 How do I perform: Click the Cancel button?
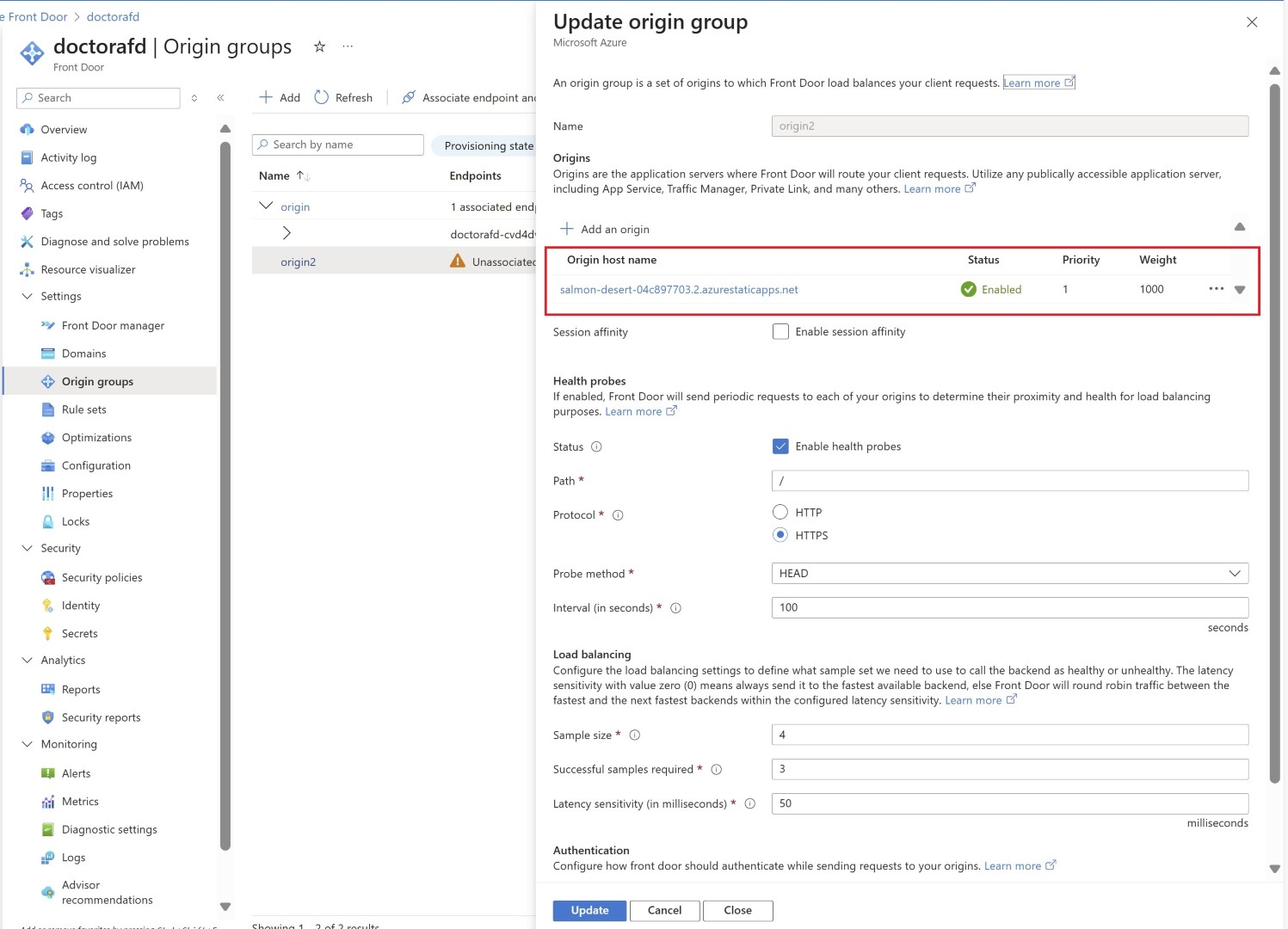pyautogui.click(x=664, y=910)
